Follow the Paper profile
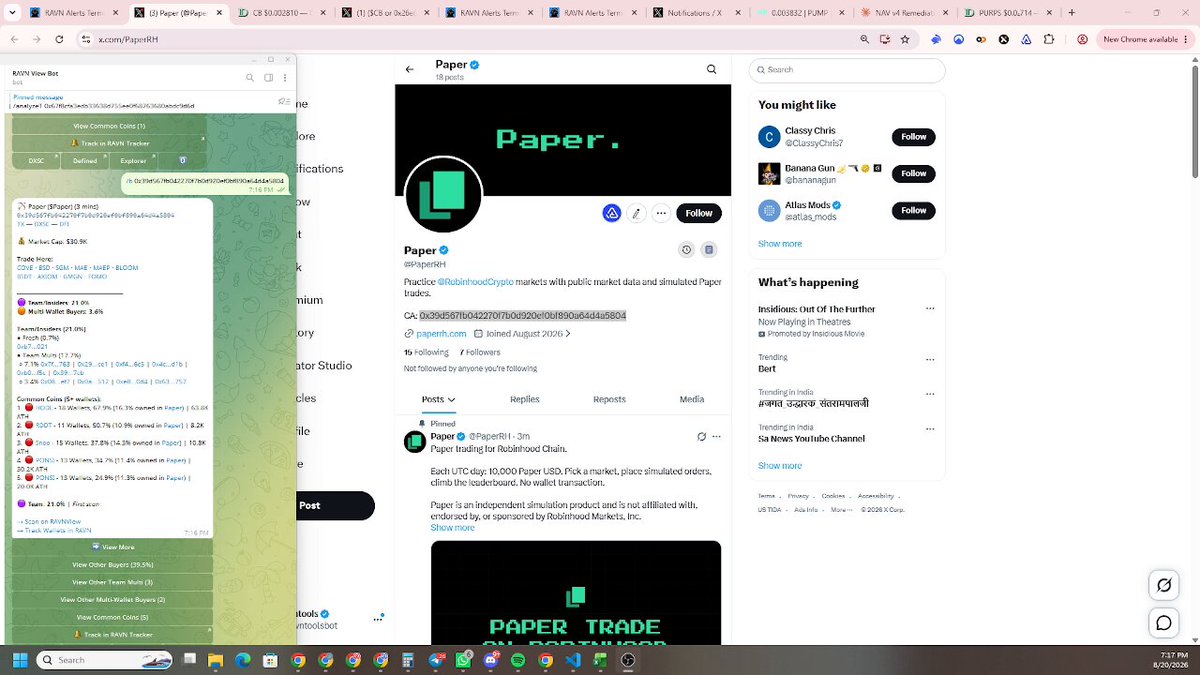 click(699, 213)
